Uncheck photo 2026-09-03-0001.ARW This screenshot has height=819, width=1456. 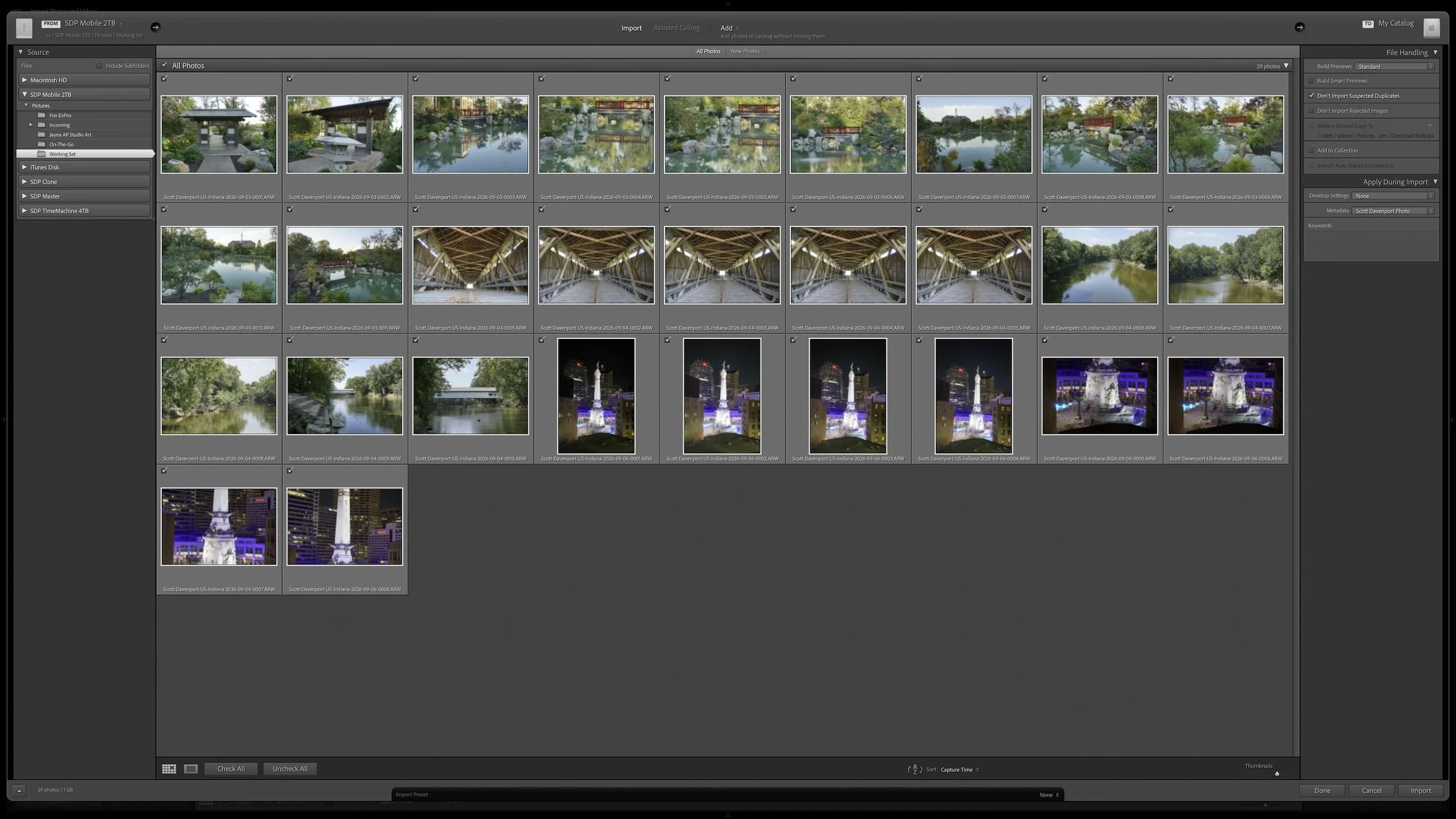[164, 79]
